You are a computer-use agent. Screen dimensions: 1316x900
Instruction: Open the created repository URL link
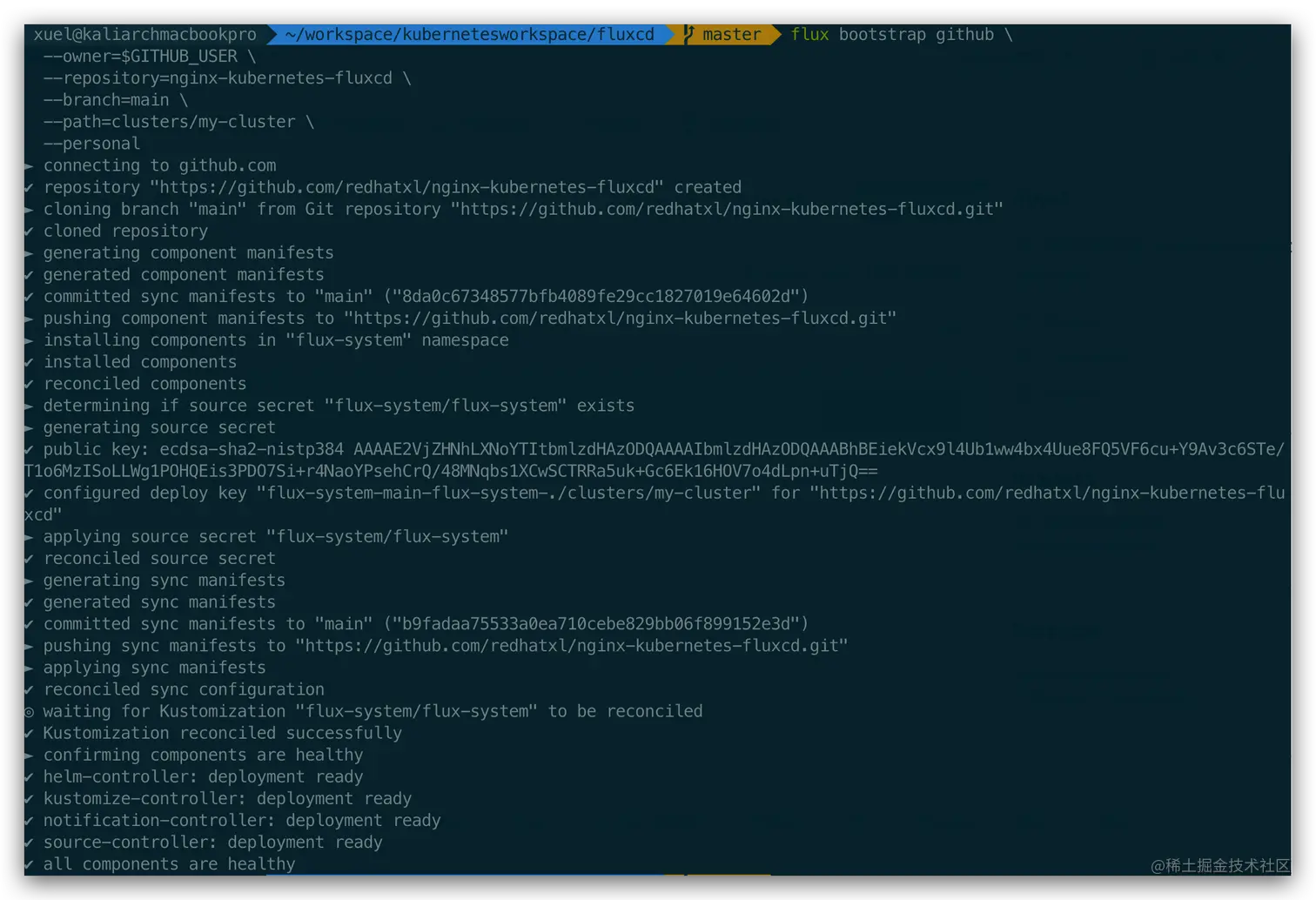tap(406, 187)
